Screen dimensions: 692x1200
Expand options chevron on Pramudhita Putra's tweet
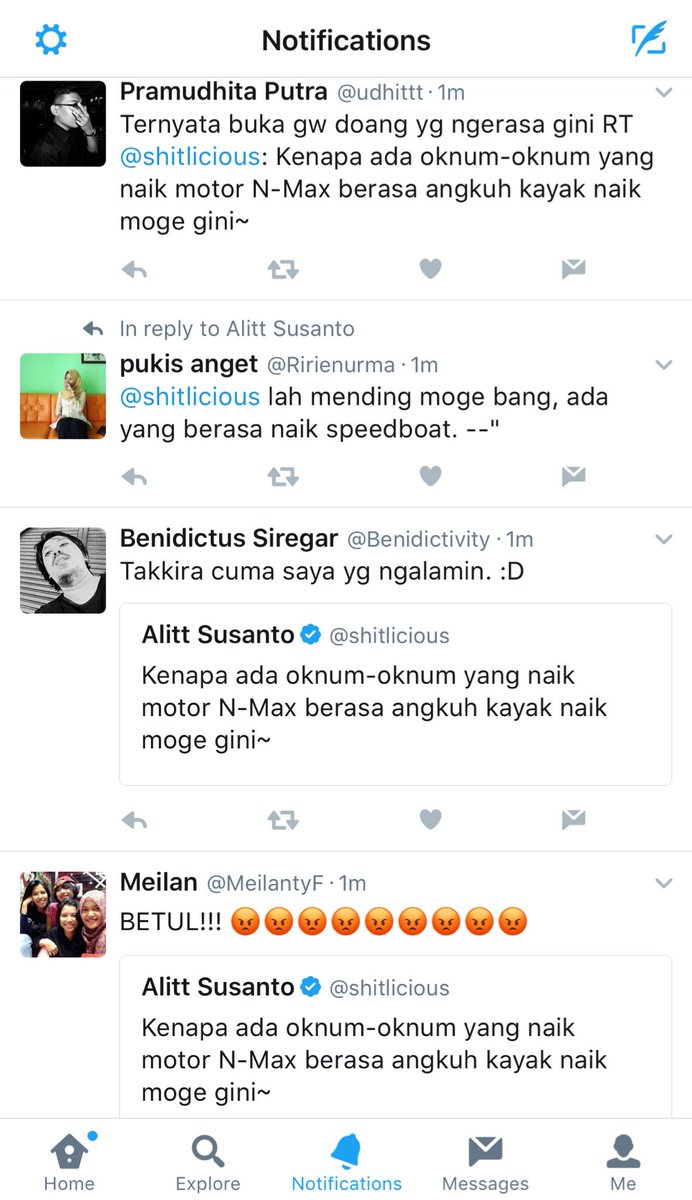click(663, 93)
